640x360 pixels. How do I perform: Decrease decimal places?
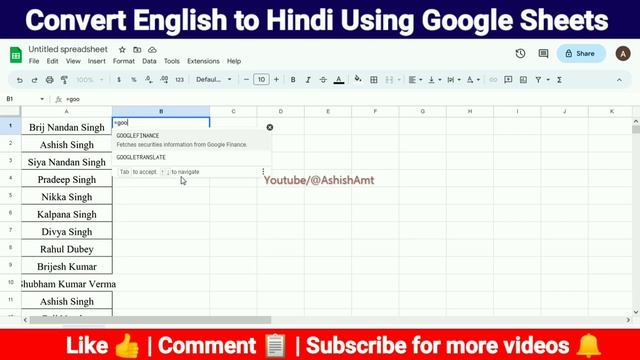[149, 80]
